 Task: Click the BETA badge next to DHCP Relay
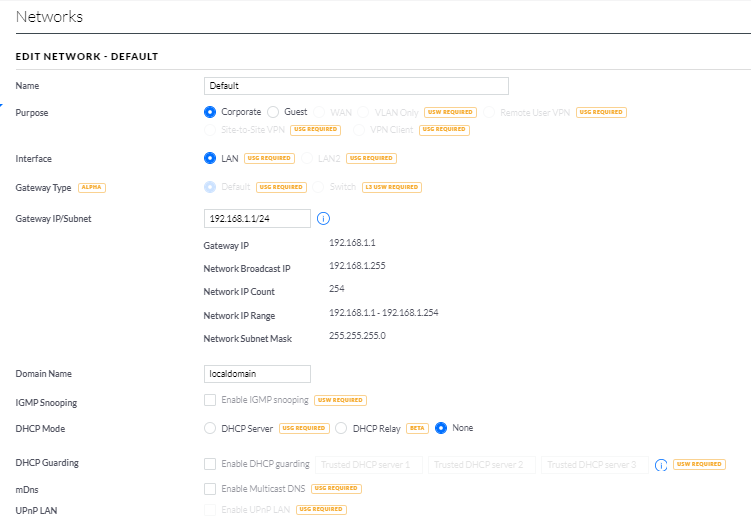[418, 428]
